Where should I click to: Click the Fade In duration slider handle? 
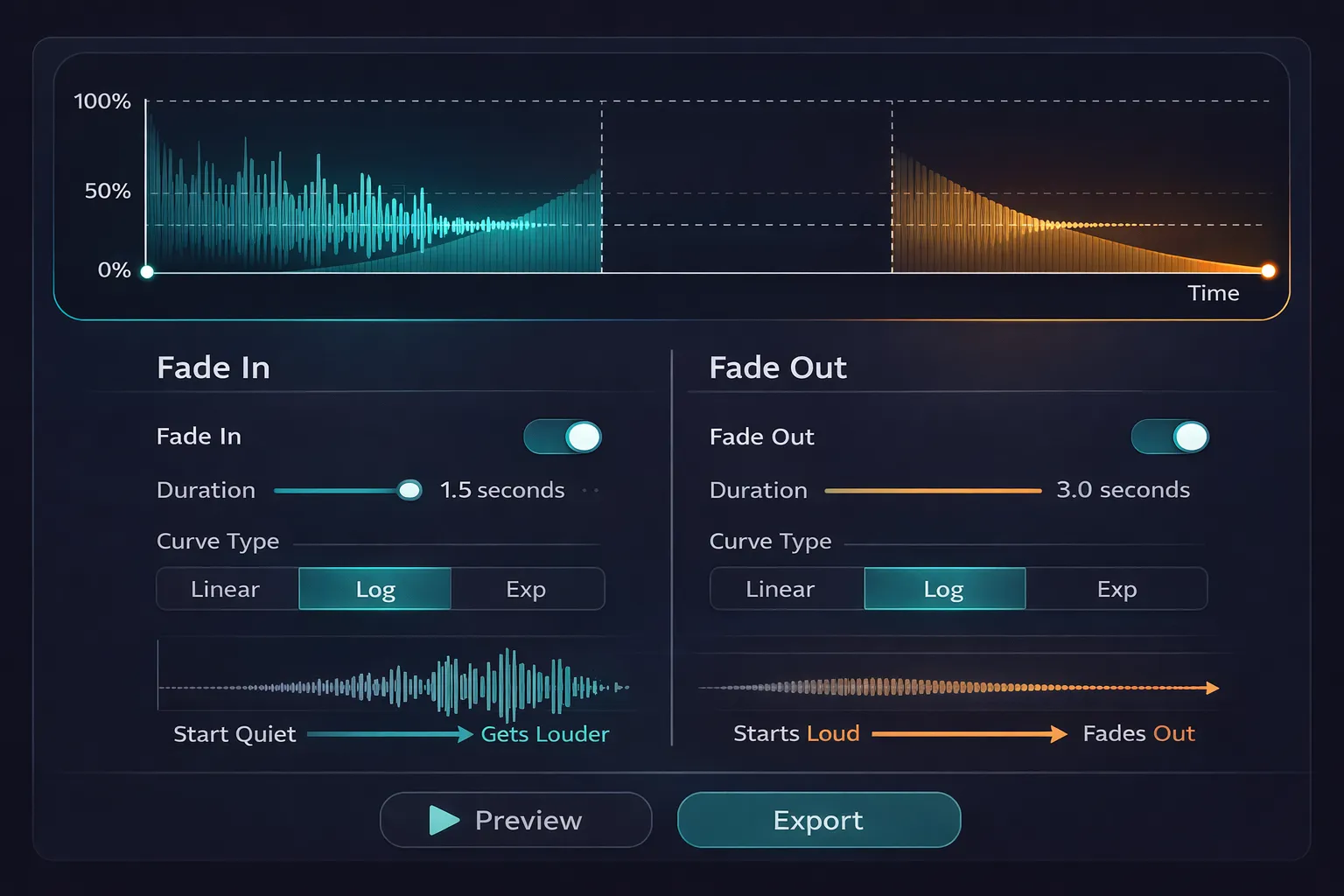click(x=409, y=491)
